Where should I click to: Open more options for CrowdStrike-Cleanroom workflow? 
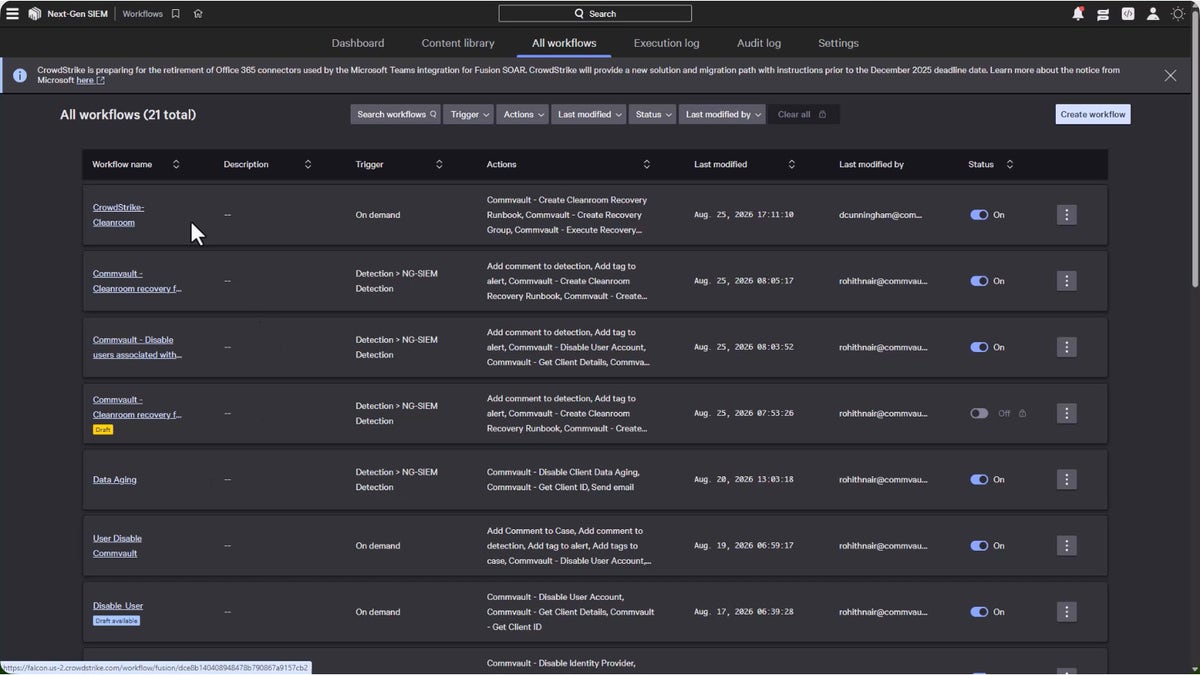click(x=1067, y=215)
